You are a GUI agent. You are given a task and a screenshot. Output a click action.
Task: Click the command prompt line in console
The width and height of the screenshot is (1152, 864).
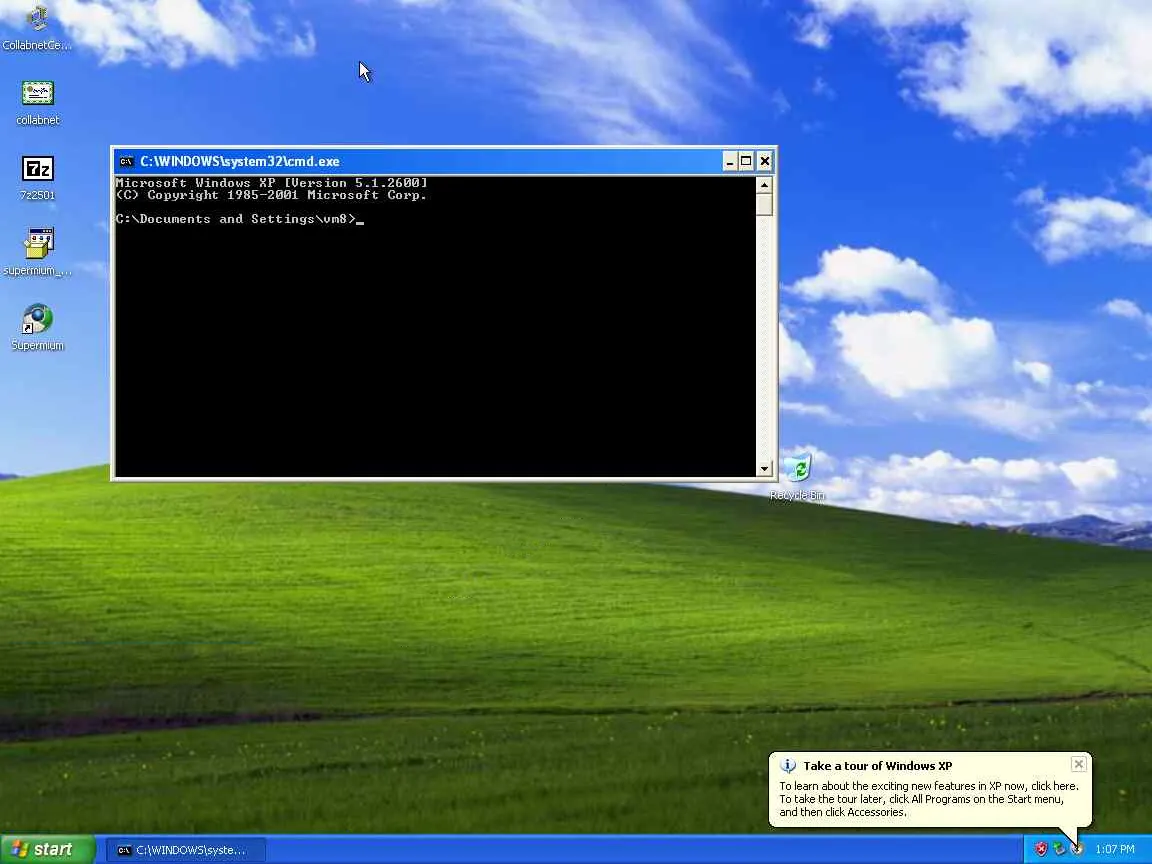click(240, 219)
